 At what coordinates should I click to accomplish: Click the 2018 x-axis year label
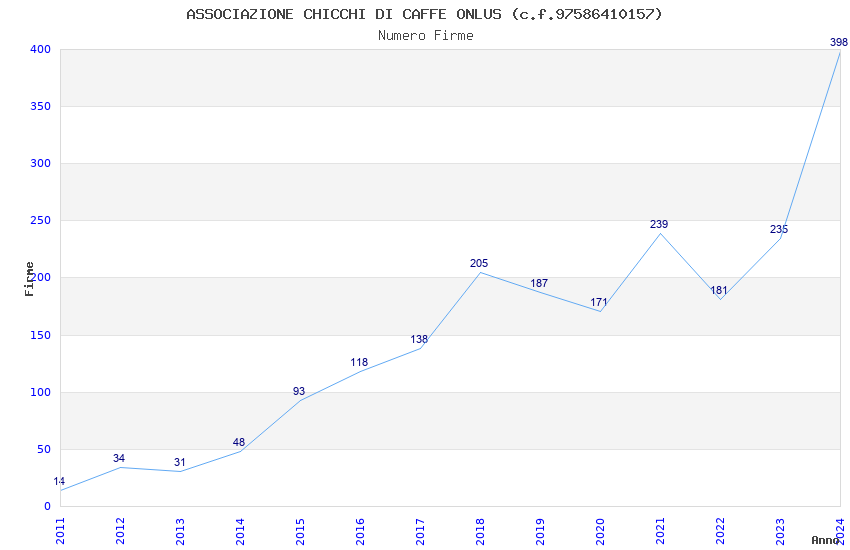pos(480,532)
